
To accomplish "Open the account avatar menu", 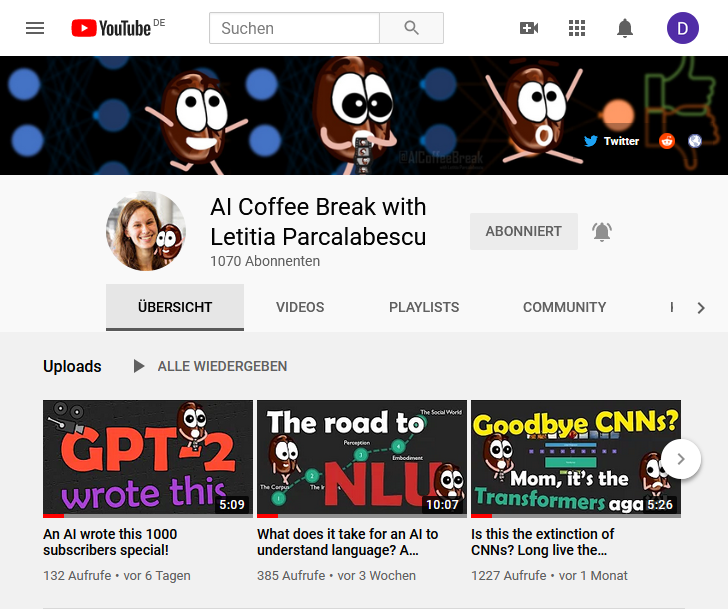I will (683, 28).
